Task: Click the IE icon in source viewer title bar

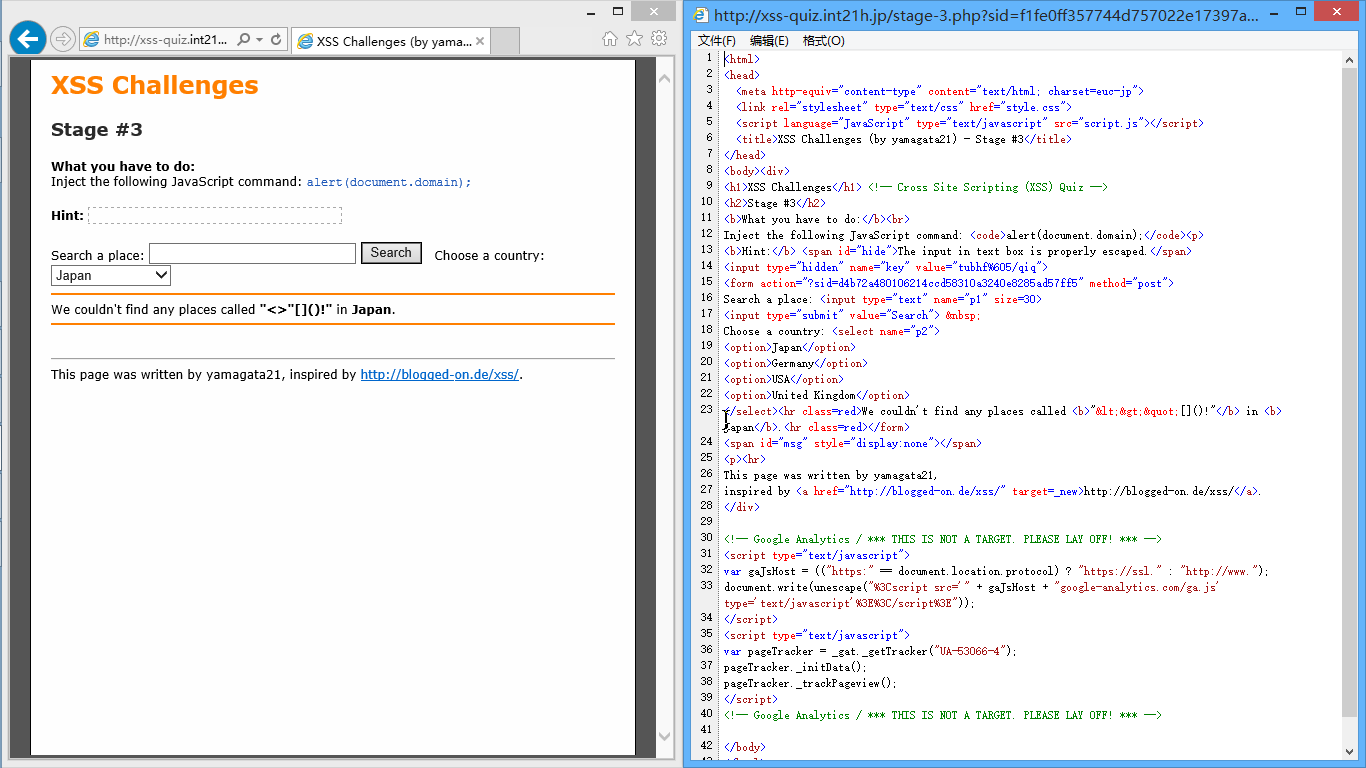Action: pos(702,15)
